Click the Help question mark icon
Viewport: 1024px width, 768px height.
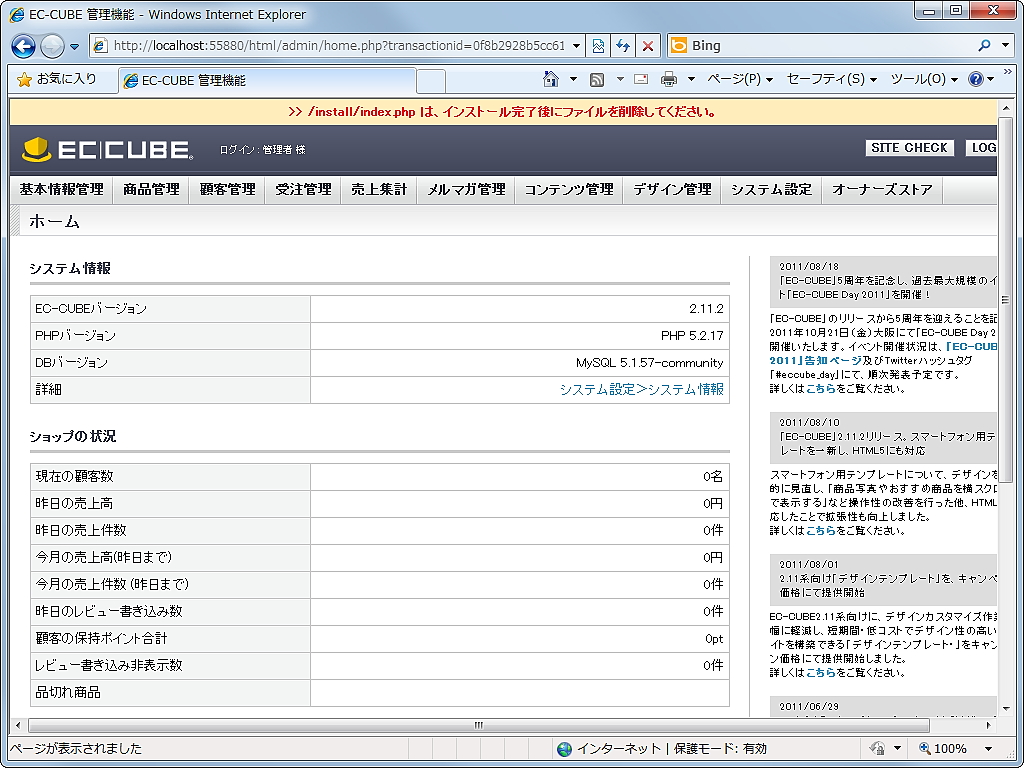[x=978, y=77]
